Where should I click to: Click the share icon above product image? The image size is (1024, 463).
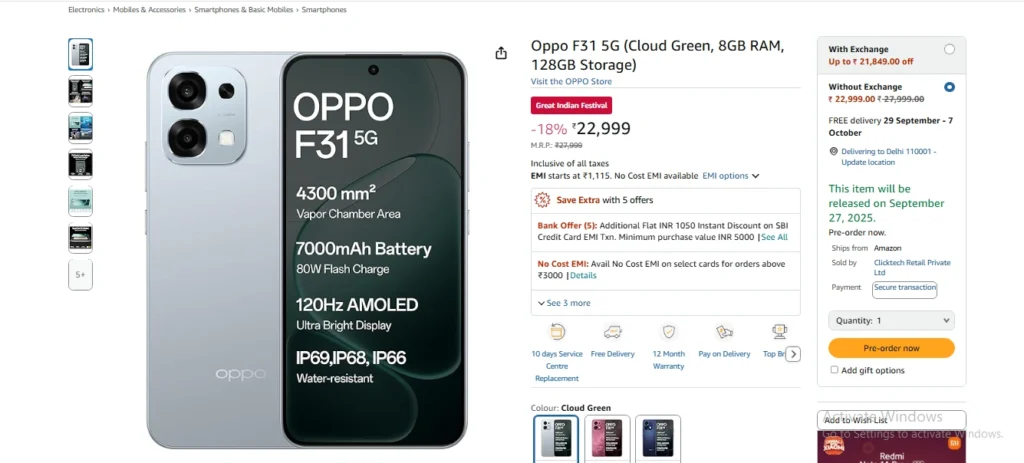coord(501,53)
